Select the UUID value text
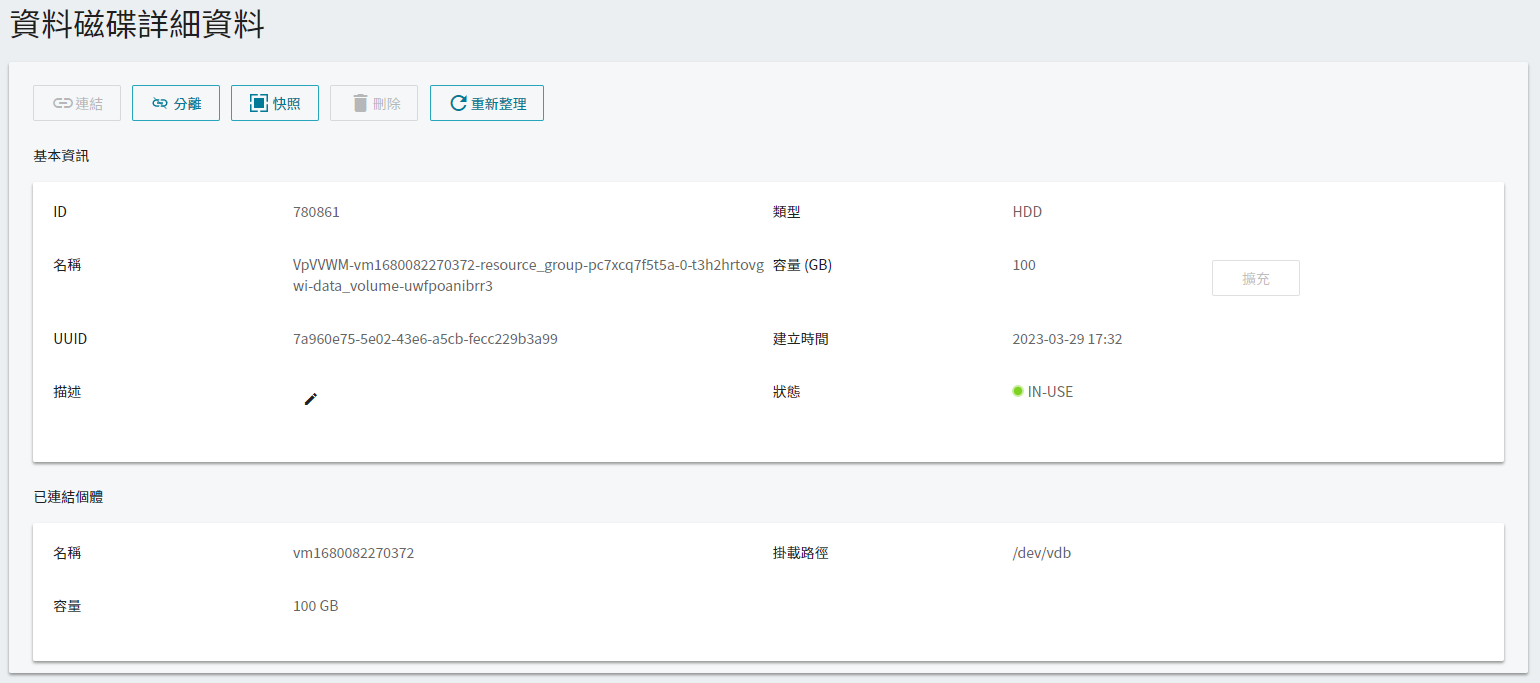Screen dimensions: 1540x683 click(x=425, y=339)
